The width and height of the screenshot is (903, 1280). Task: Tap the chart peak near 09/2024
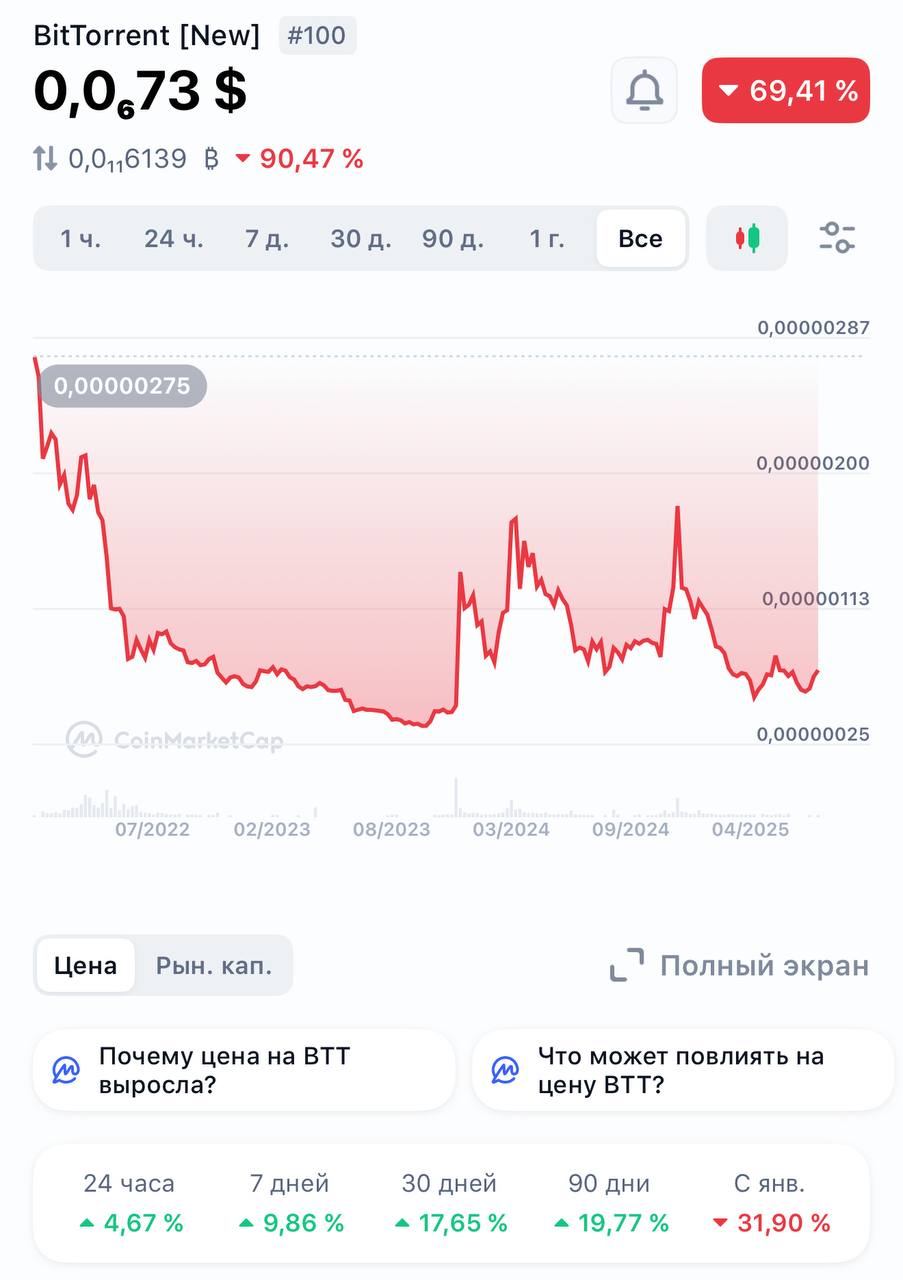[x=678, y=508]
